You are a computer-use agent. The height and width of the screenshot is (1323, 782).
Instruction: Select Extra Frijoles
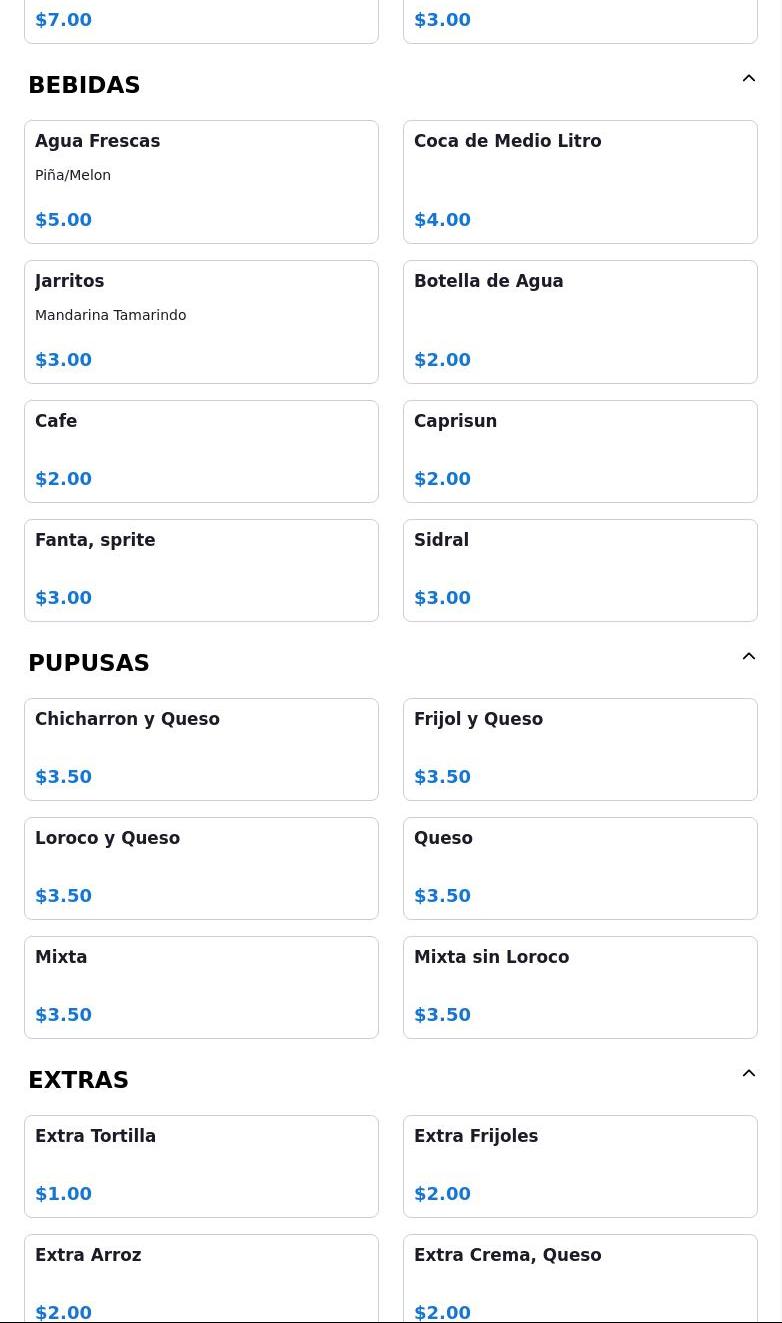580,1167
